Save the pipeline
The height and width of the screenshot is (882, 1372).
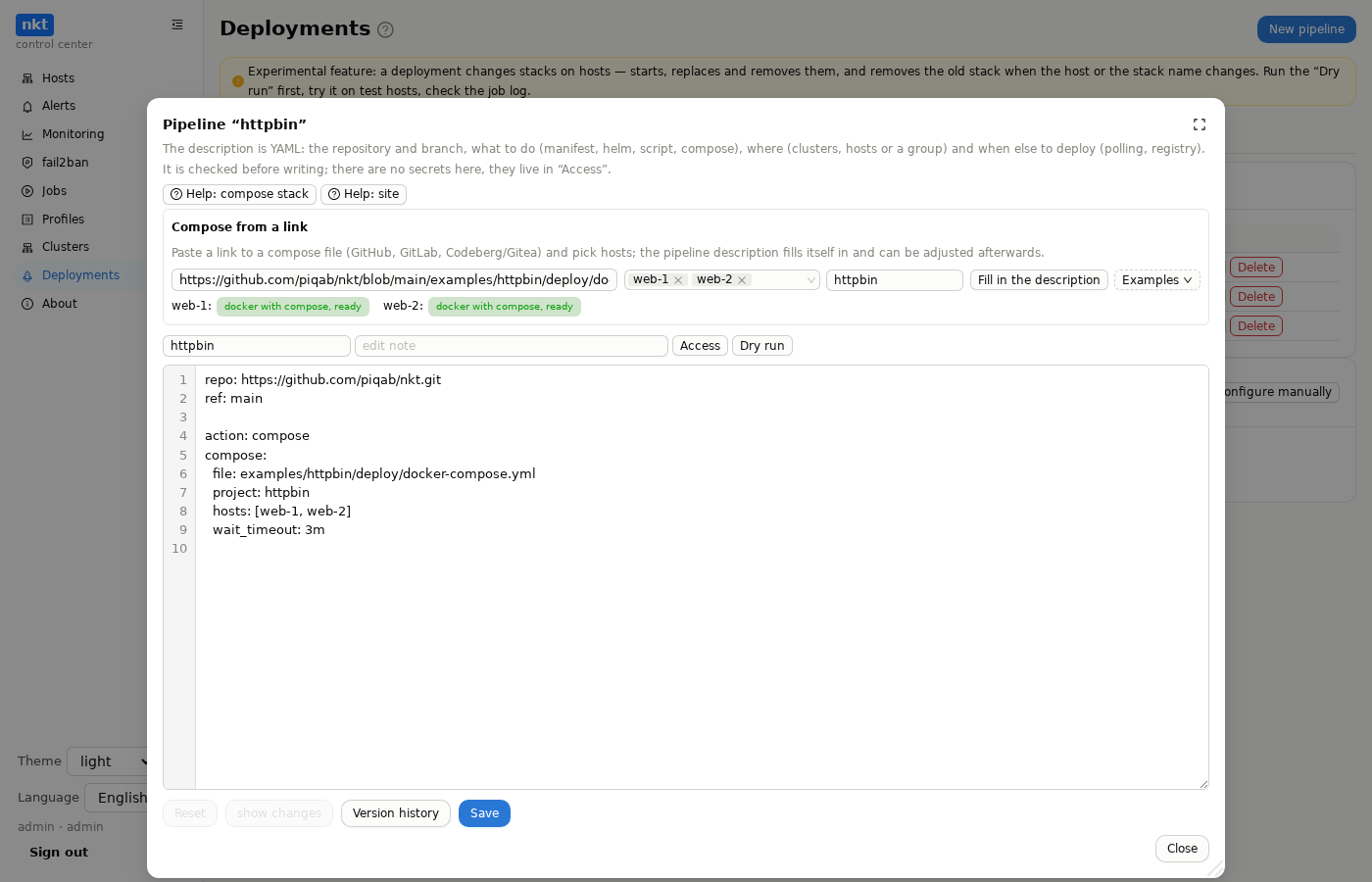(484, 813)
